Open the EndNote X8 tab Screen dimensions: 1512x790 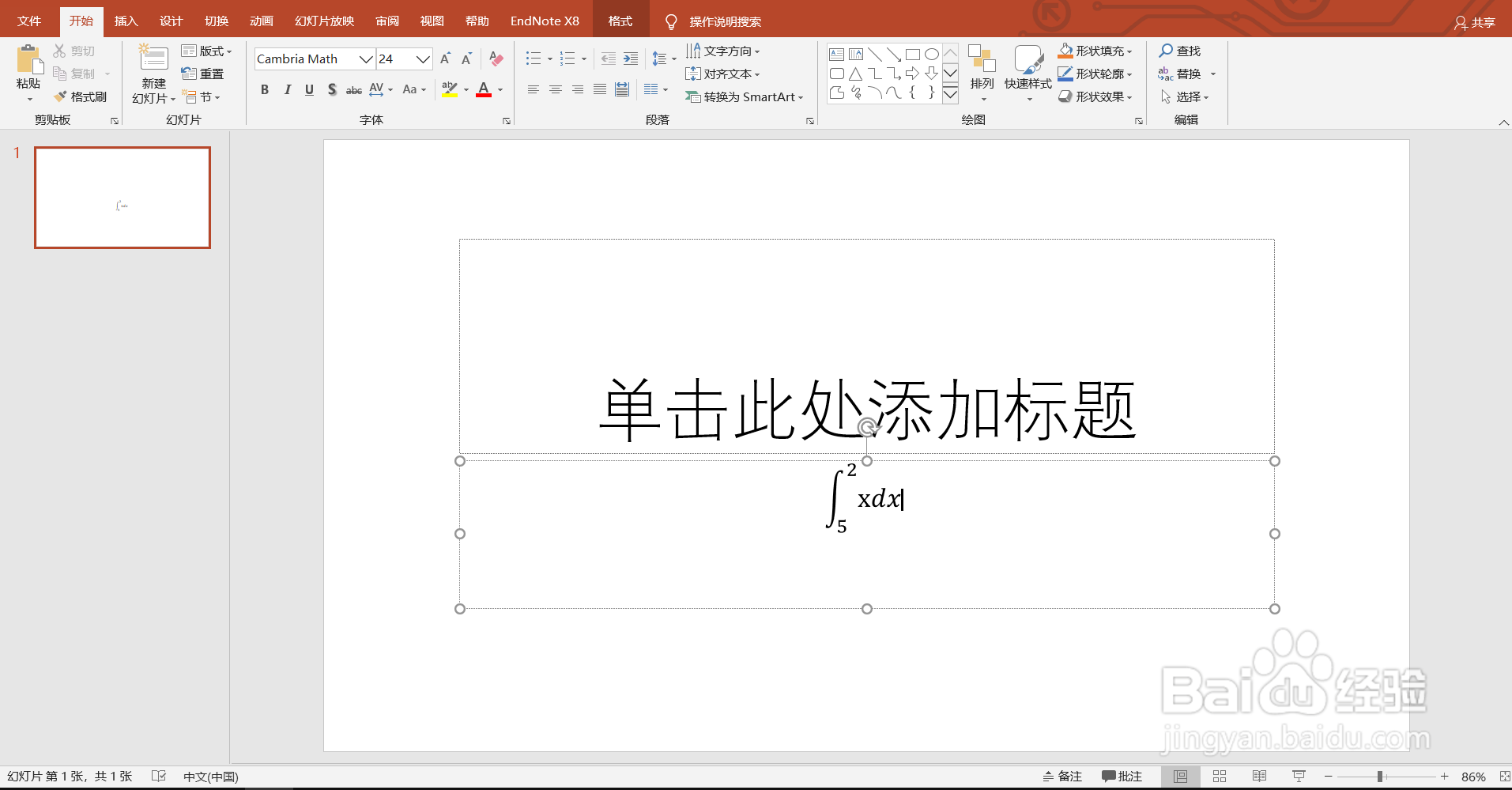click(545, 21)
